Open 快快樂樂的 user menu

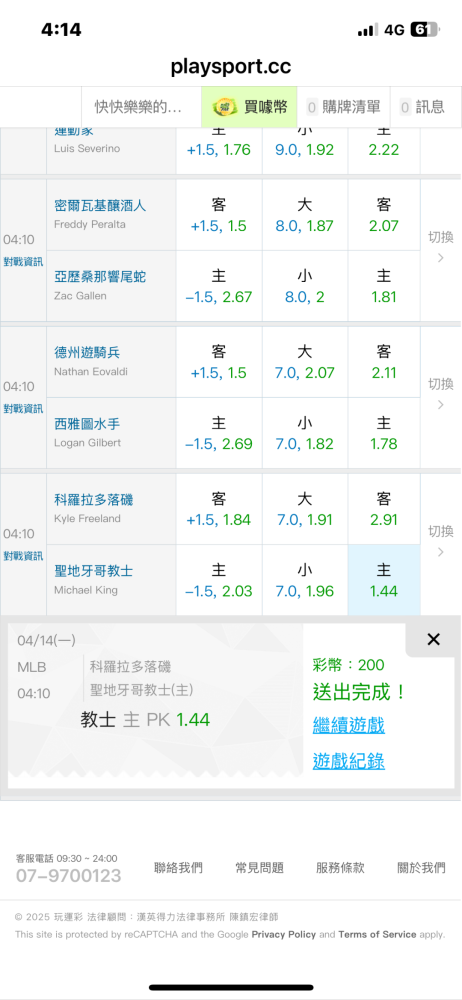(x=138, y=107)
